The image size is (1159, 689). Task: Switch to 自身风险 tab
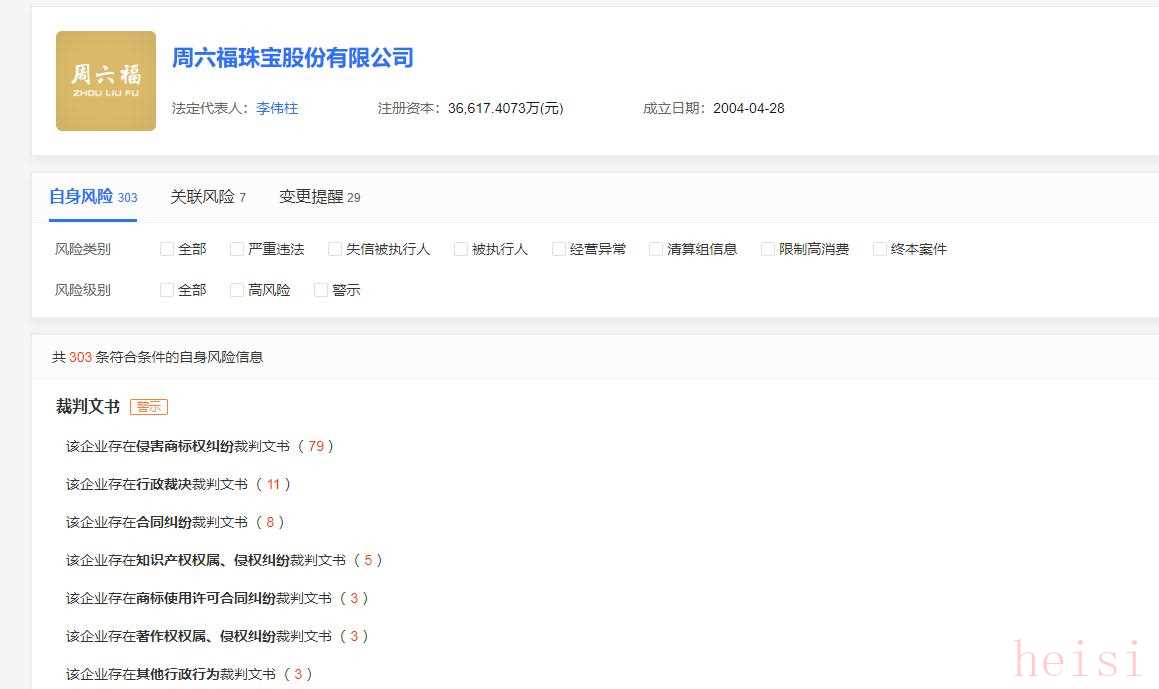coord(92,197)
